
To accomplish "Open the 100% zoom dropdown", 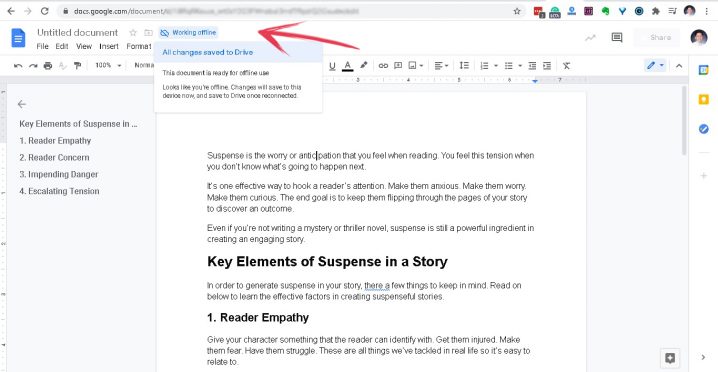I will 108,66.
